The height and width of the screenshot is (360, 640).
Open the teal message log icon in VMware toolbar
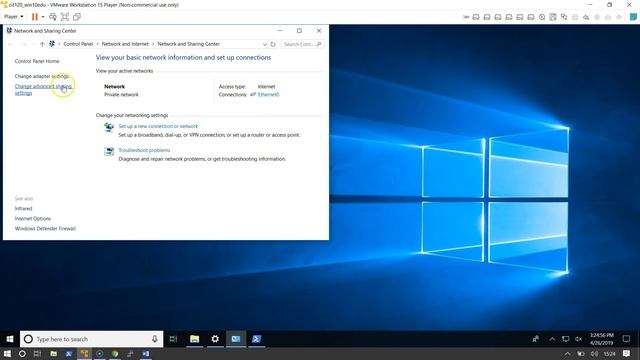[x=633, y=17]
